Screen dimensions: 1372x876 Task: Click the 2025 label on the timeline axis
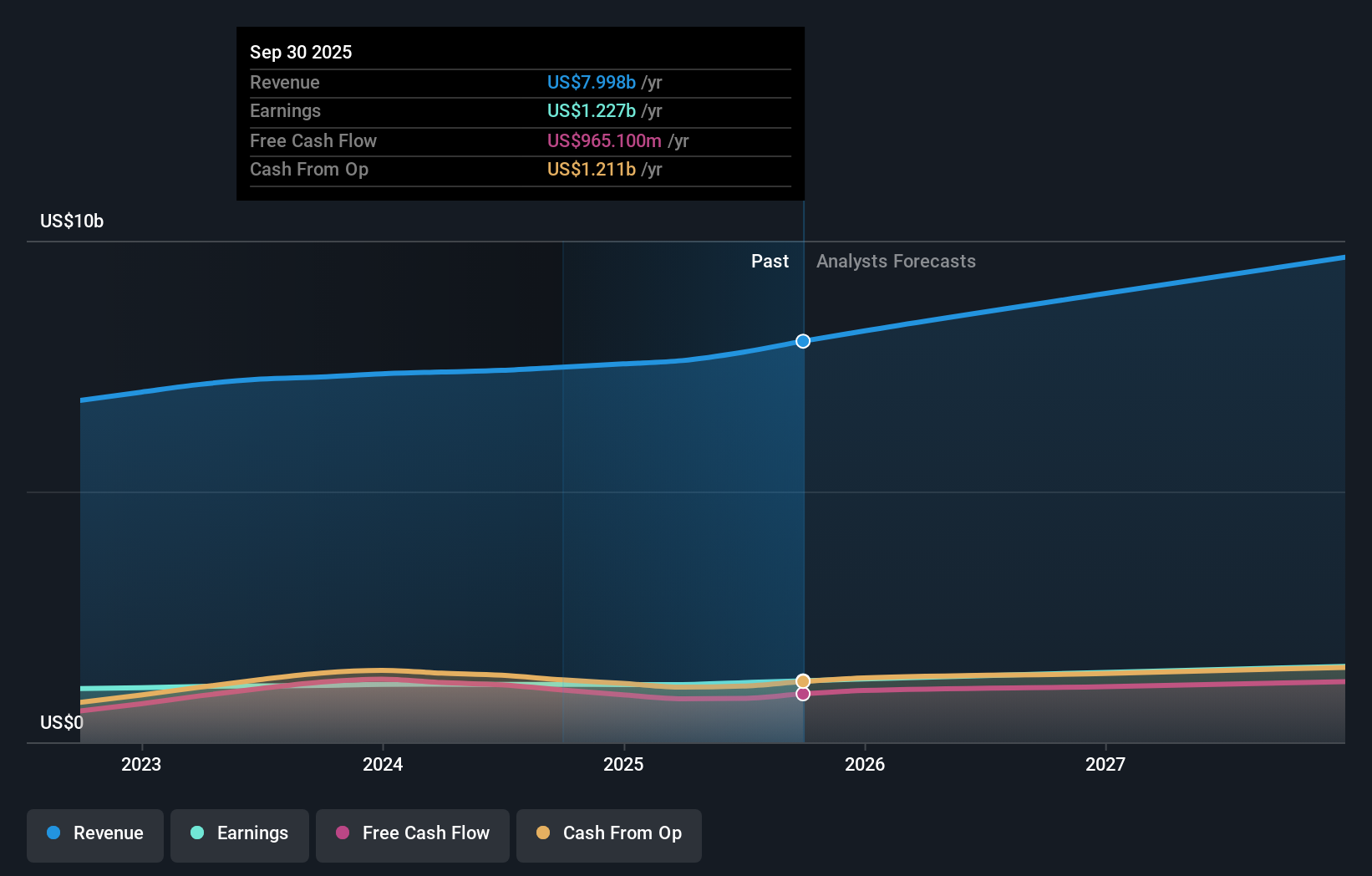coord(624,763)
